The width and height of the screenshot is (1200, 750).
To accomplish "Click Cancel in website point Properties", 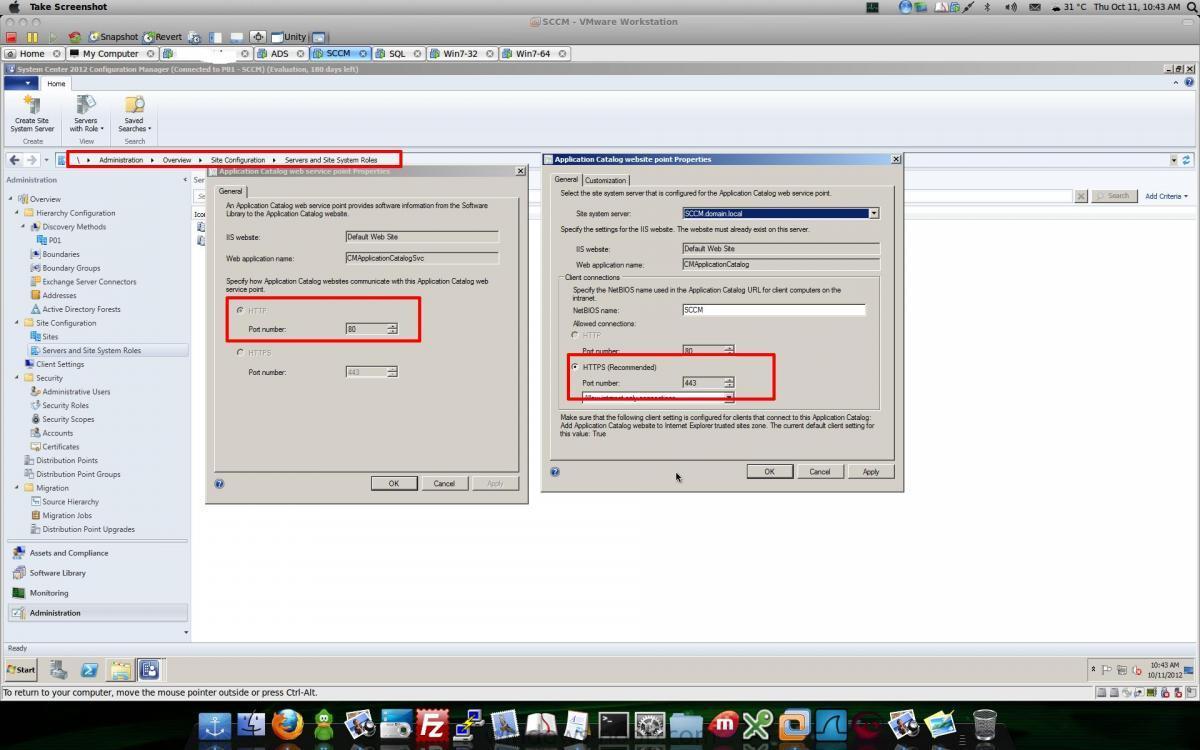I will 819,471.
